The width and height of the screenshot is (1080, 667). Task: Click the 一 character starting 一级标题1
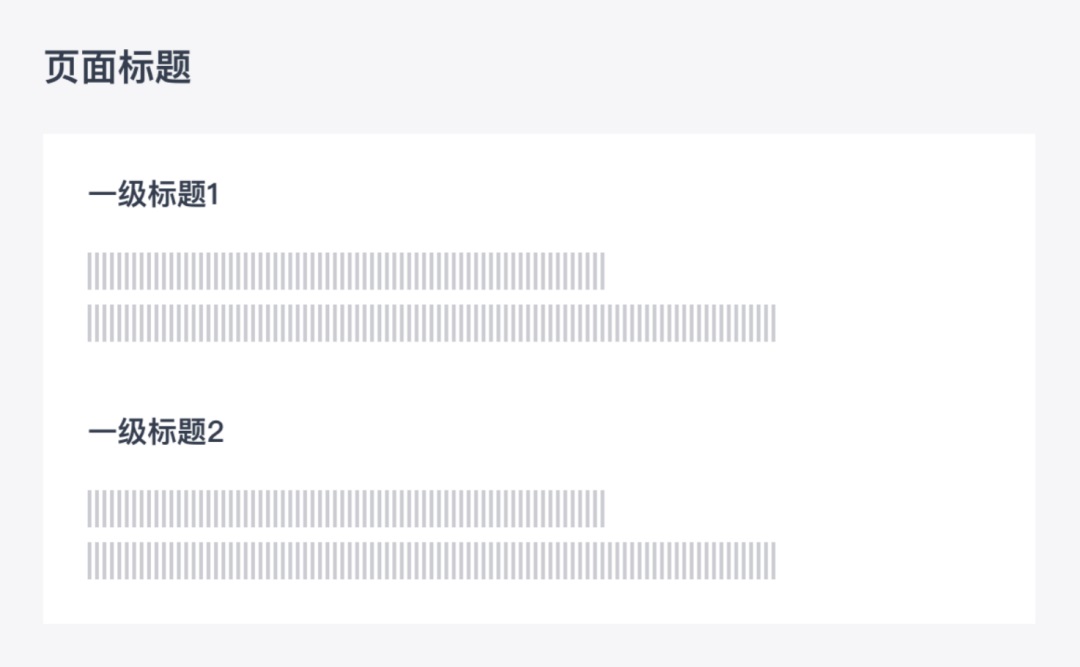(x=103, y=195)
